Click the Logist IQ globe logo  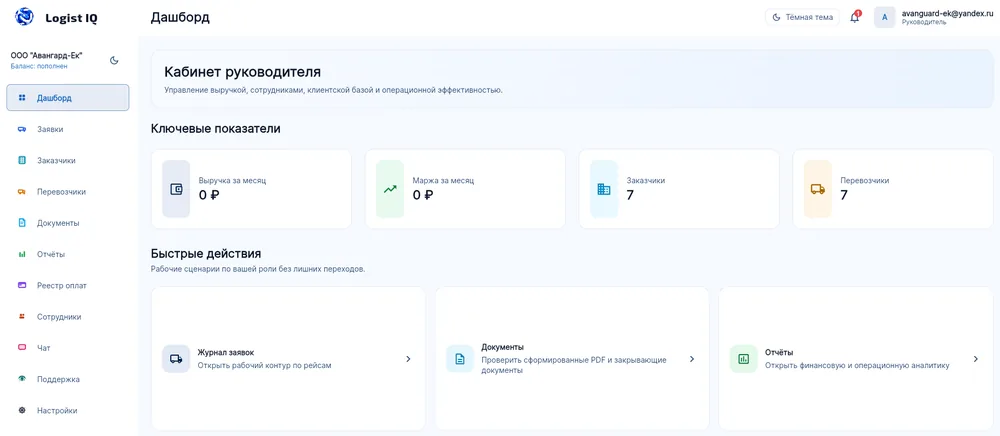click(24, 17)
